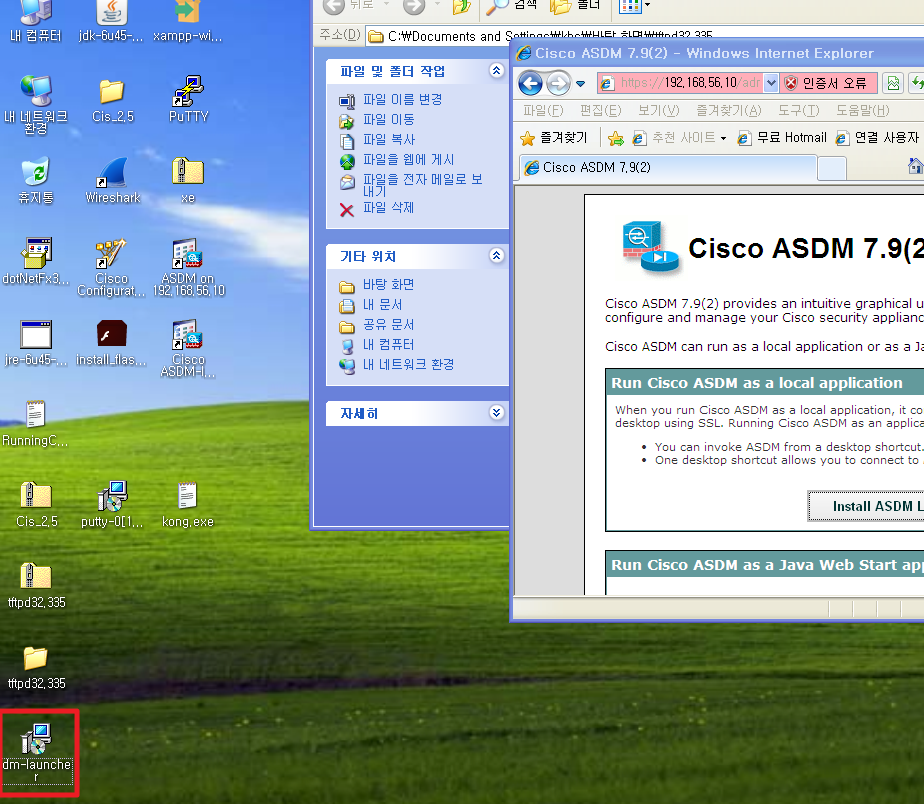924x804 pixels.
Task: Click the Explorer 주소(D) path field
Action: pyautogui.click(x=645, y=36)
